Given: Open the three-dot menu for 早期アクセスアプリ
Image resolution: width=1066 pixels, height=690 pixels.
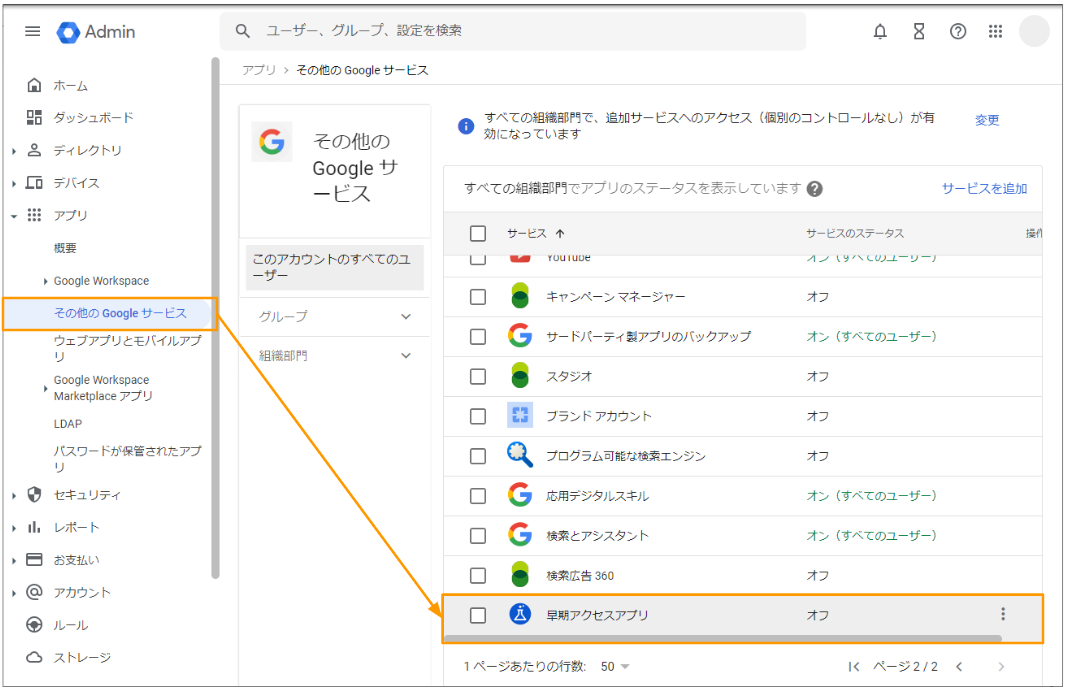Looking at the screenshot, I should pyautogui.click(x=1003, y=615).
